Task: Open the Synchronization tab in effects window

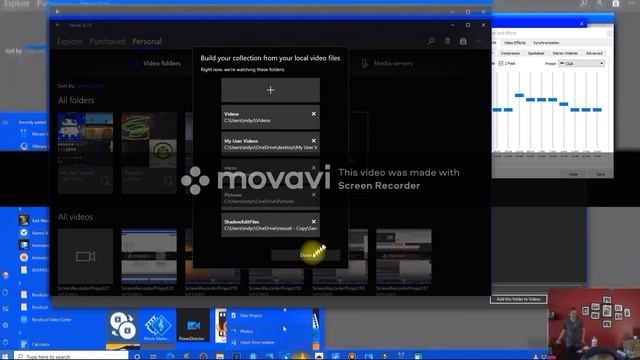Action: click(x=546, y=42)
